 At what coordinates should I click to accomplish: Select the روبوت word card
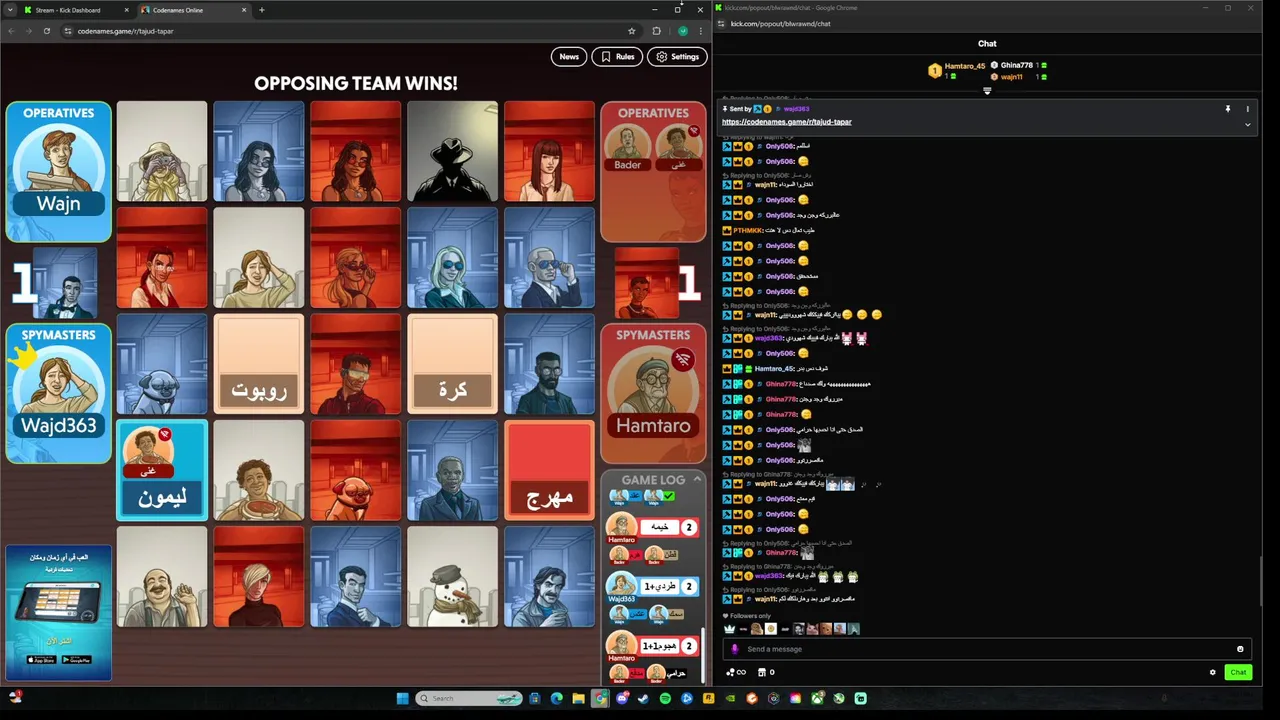[259, 365]
